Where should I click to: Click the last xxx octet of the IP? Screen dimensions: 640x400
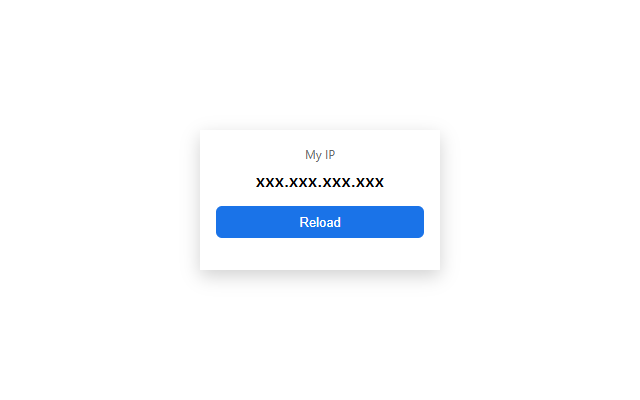coord(370,182)
